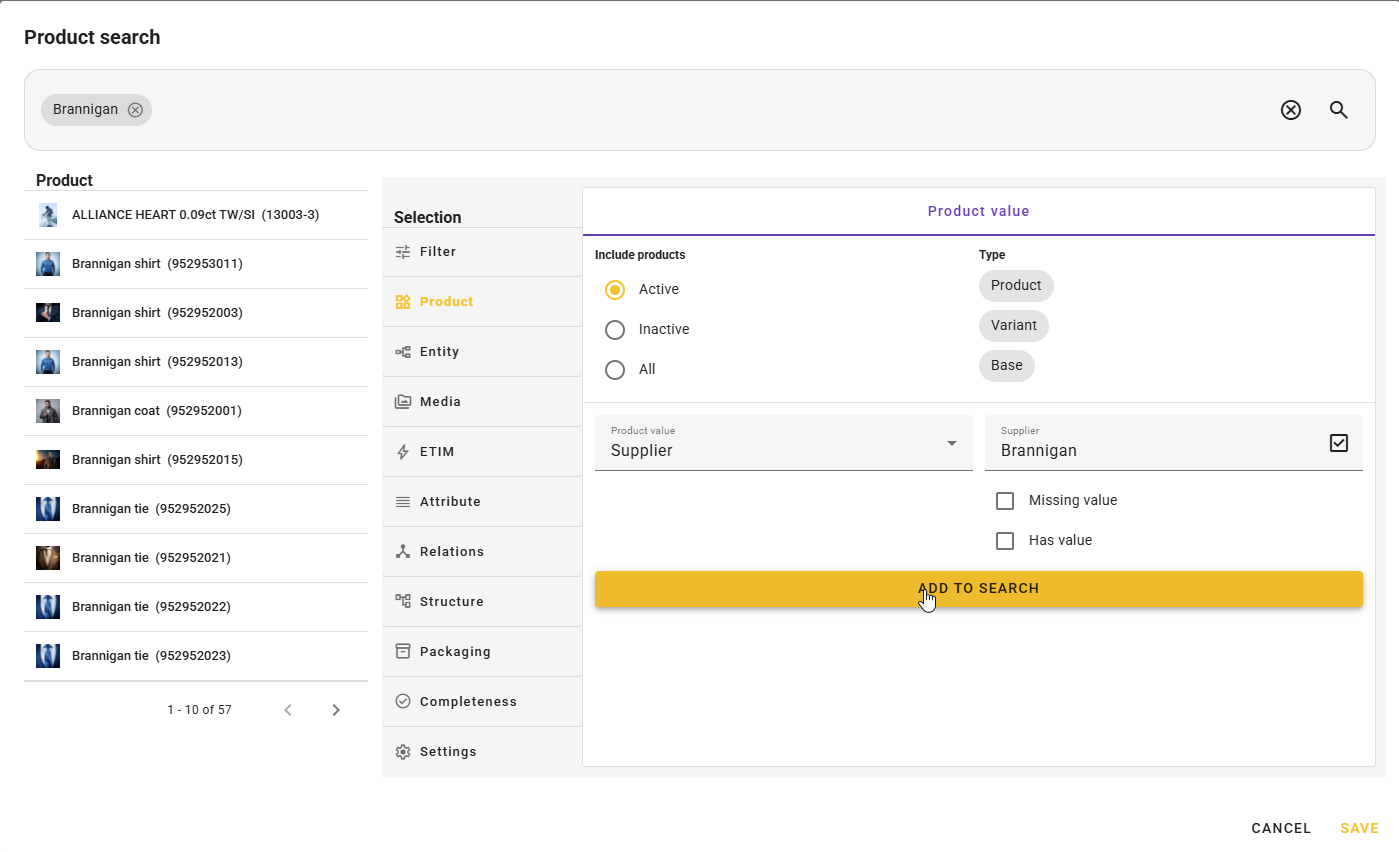Clear all search terms with circled X

click(x=1290, y=110)
